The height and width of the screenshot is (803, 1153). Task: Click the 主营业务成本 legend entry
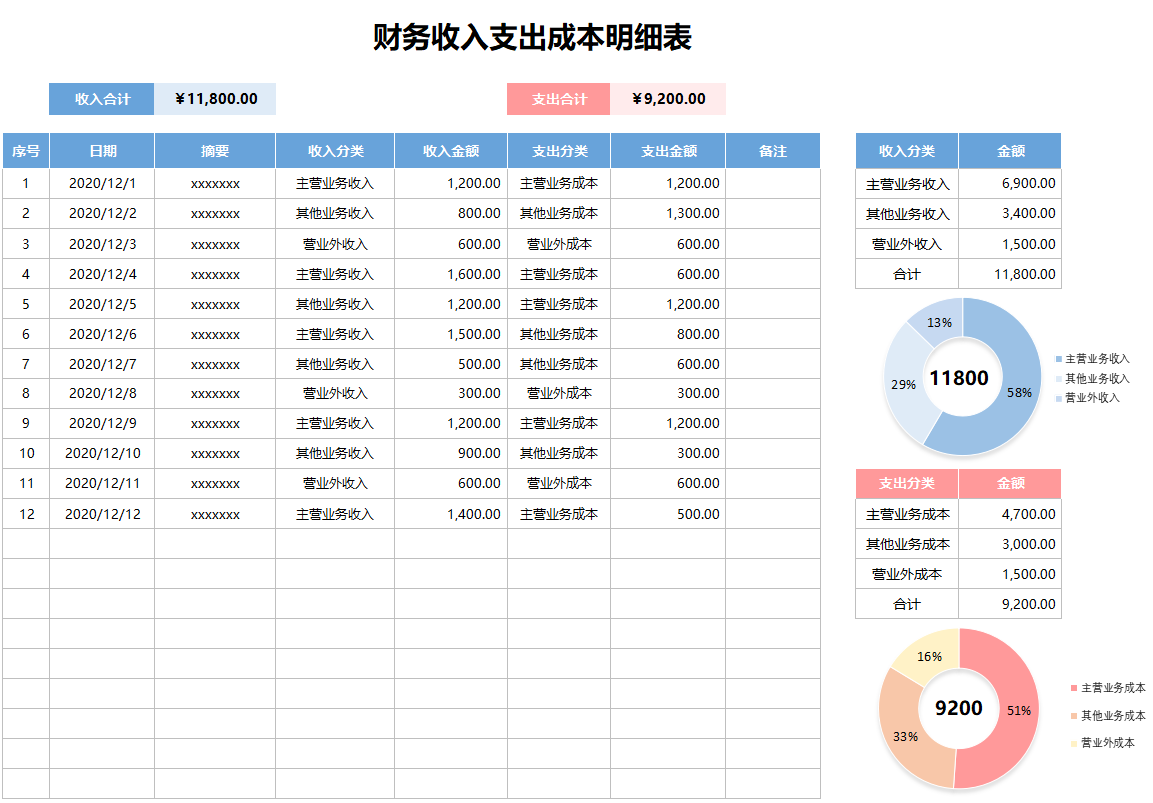click(x=1108, y=688)
